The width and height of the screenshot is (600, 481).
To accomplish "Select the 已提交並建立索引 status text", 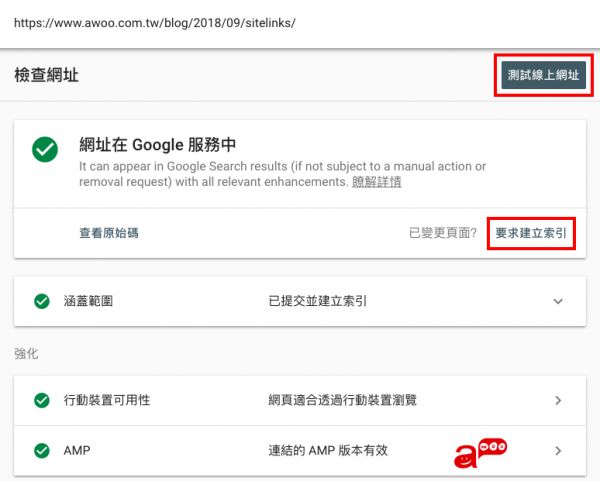I will pos(318,301).
